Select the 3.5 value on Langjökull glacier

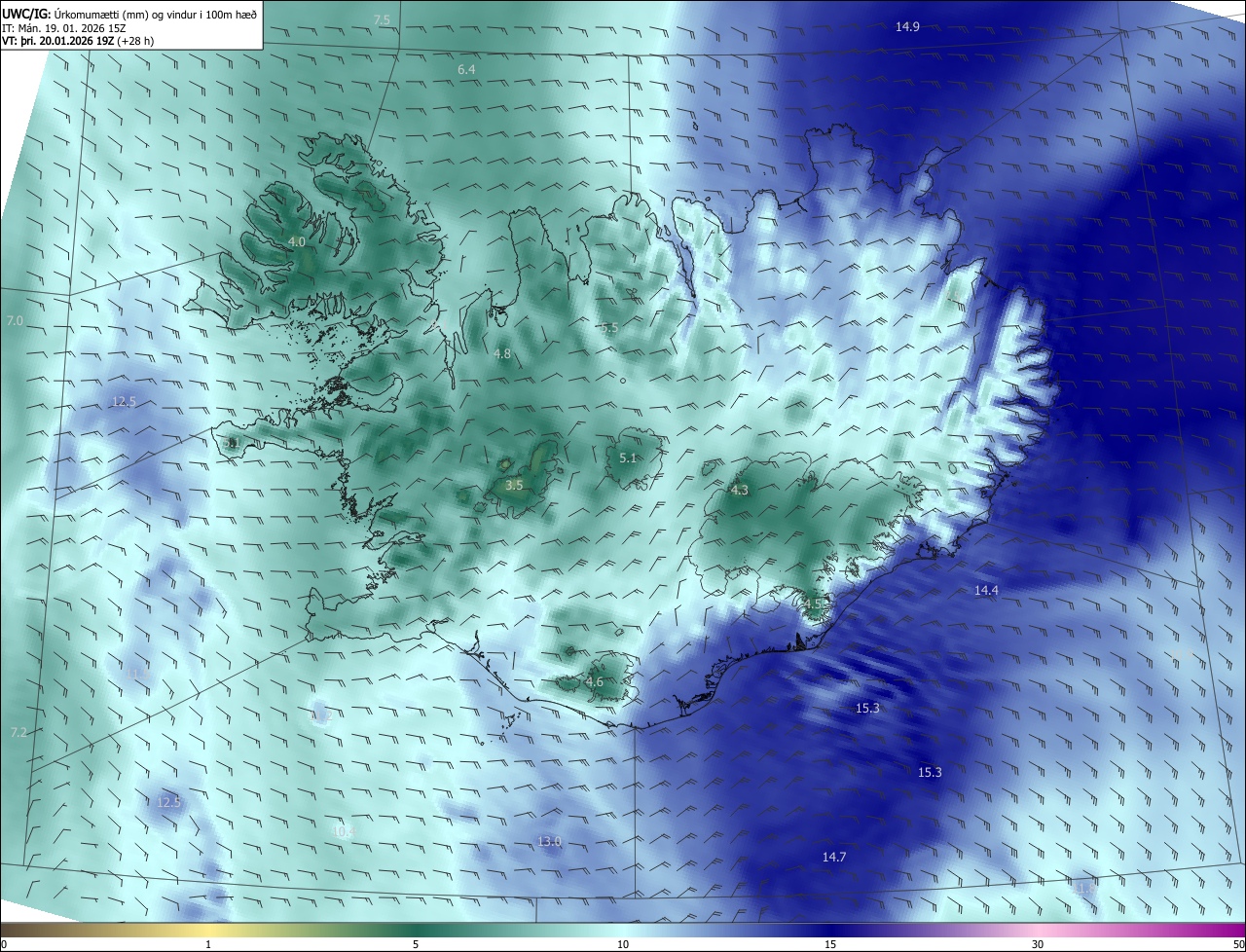(x=515, y=485)
